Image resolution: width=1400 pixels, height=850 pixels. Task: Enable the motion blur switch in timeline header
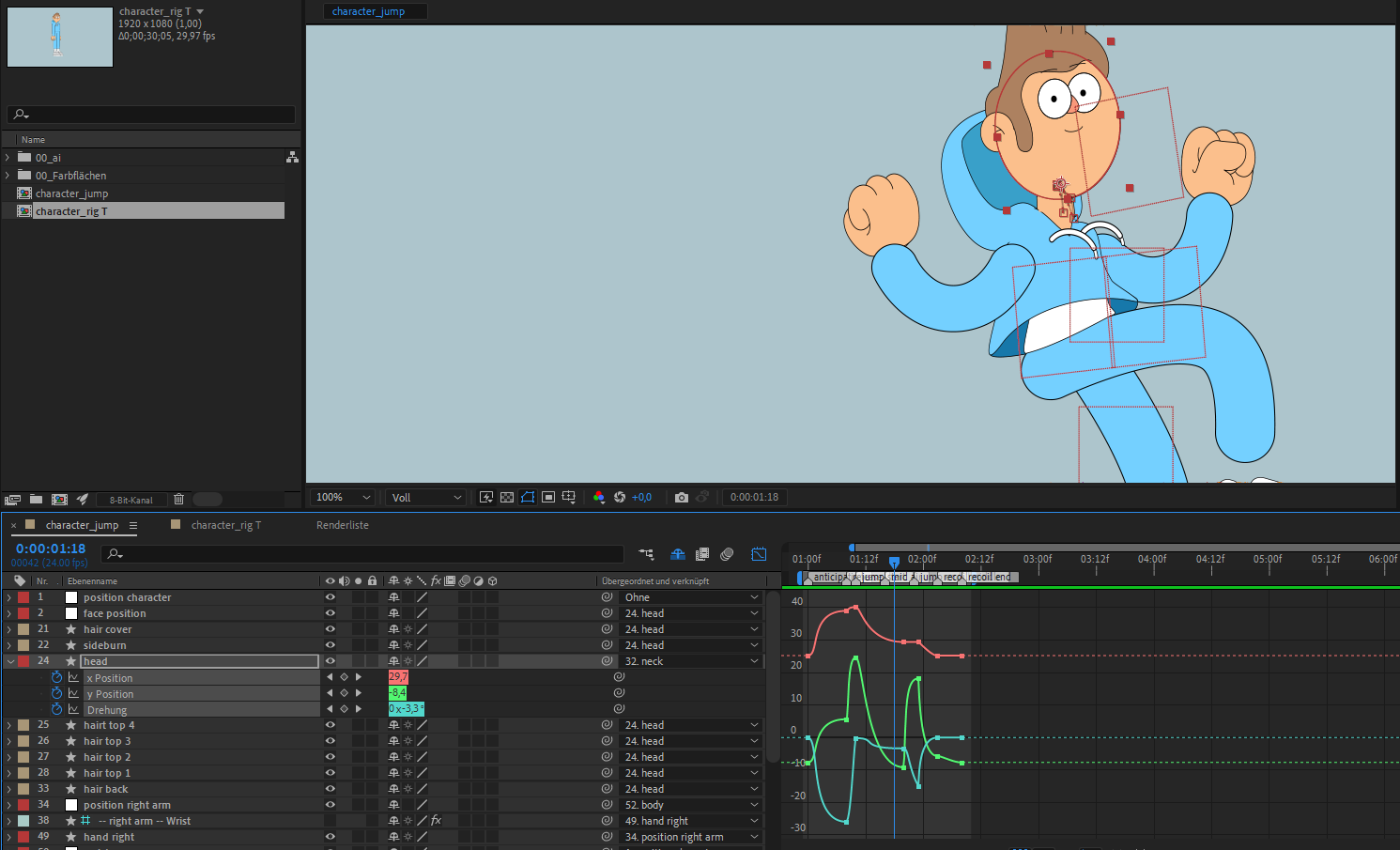click(727, 554)
